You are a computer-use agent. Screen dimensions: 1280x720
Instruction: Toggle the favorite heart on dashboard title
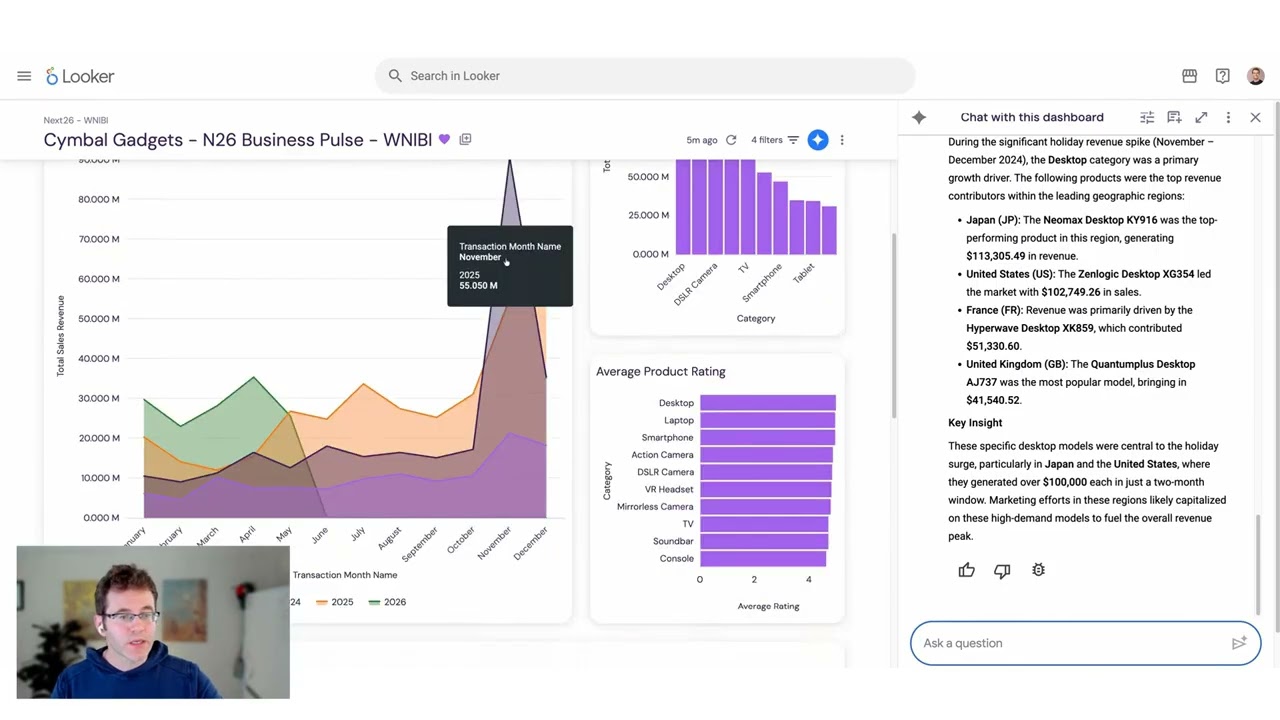coord(444,139)
